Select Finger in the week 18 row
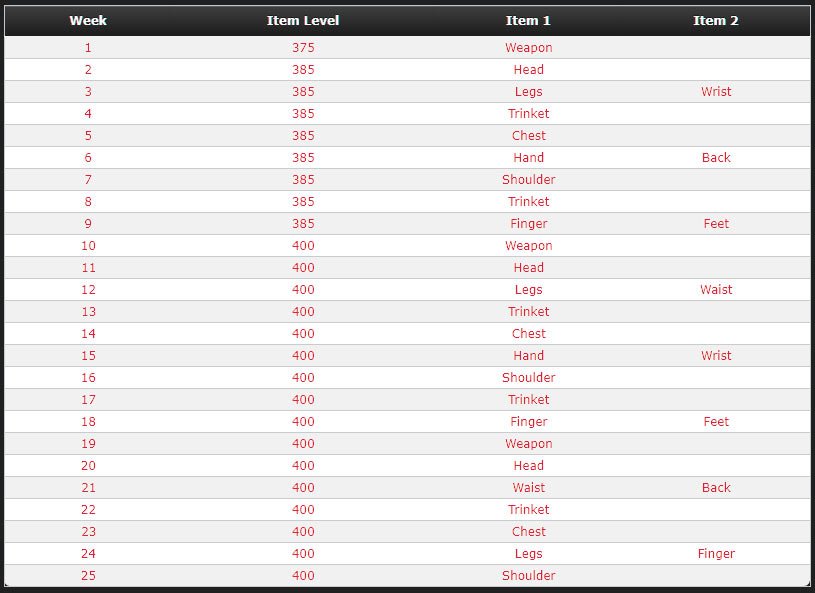This screenshot has height=593, width=815. [x=529, y=422]
